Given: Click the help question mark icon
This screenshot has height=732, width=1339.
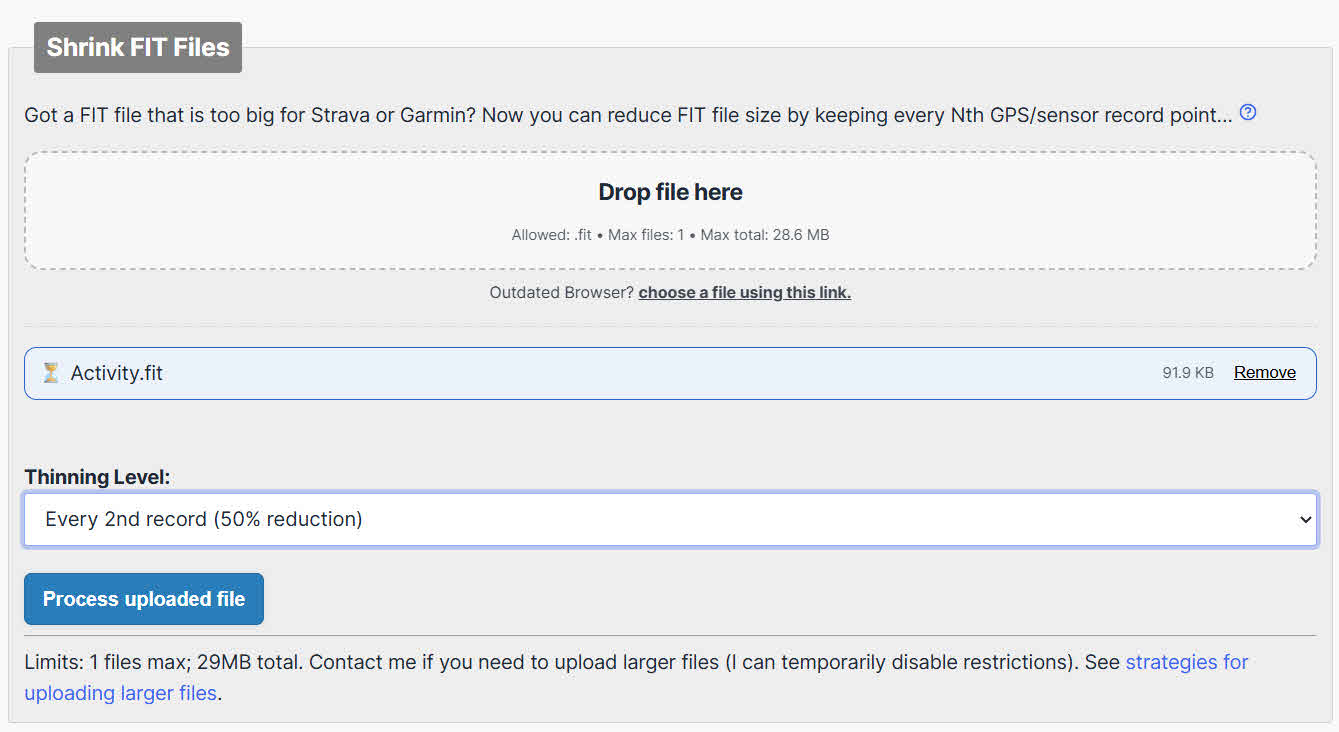Looking at the screenshot, I should point(1247,113).
